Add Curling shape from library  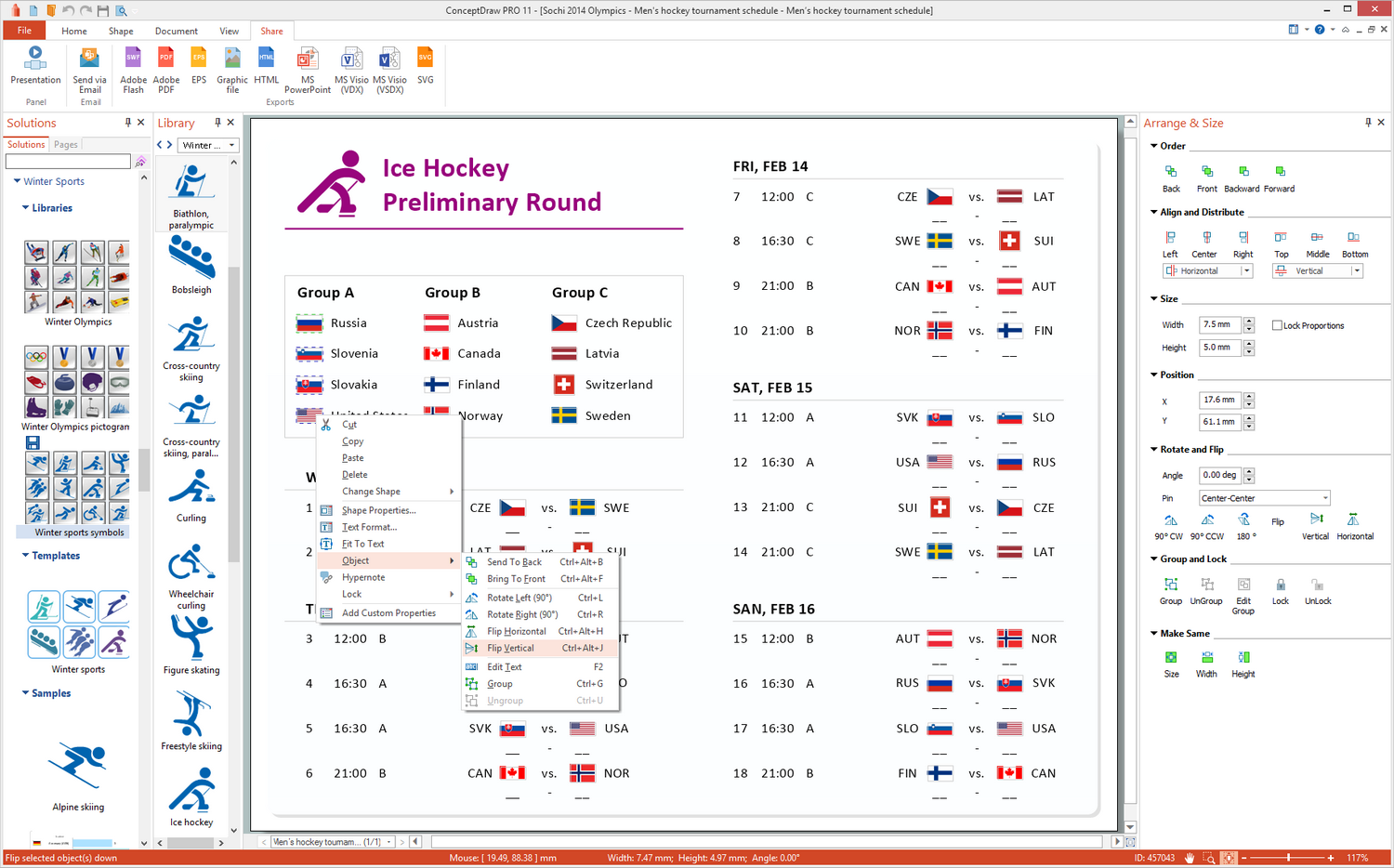click(191, 496)
